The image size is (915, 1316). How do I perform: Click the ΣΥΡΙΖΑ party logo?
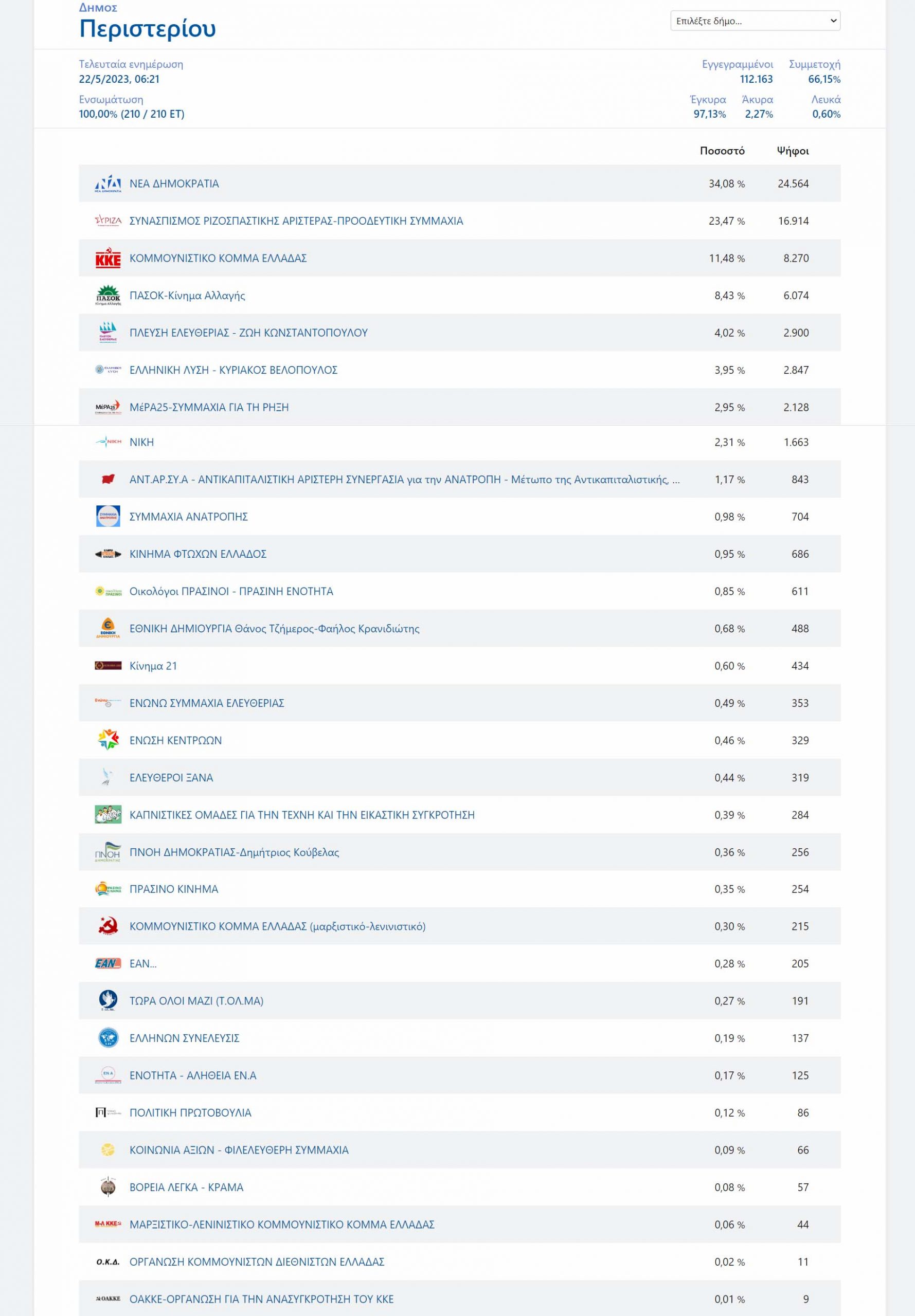108,221
